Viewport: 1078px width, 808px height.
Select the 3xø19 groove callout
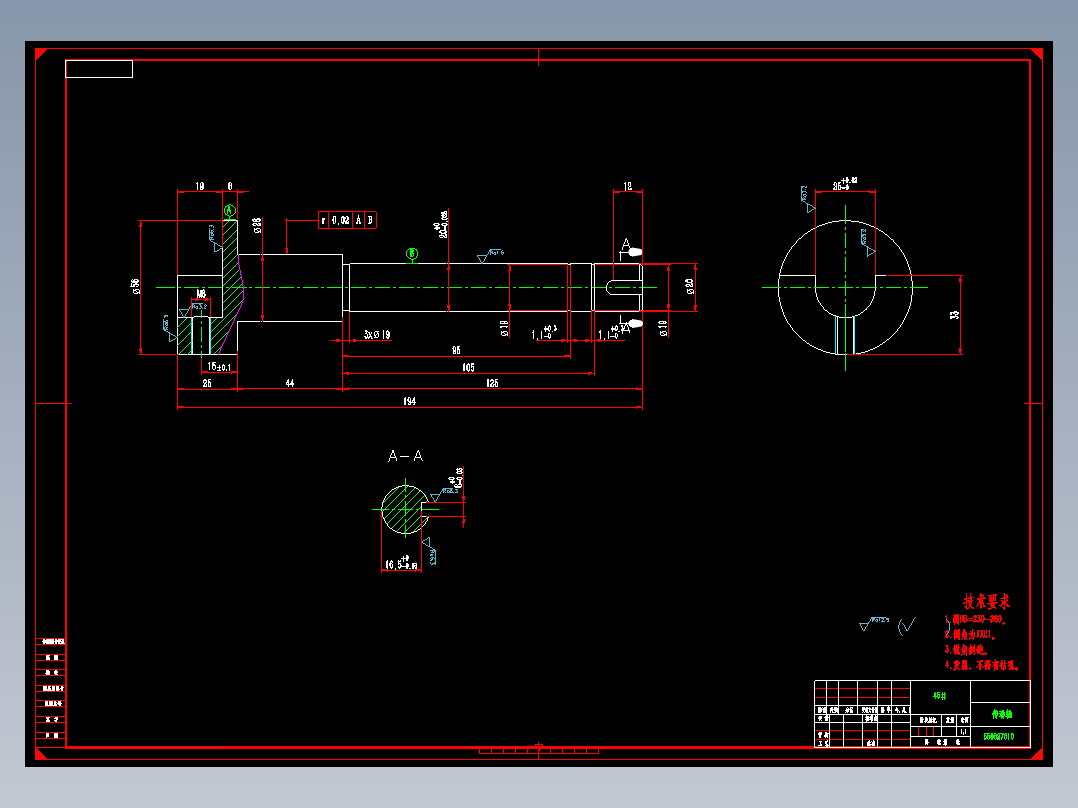coord(377,334)
